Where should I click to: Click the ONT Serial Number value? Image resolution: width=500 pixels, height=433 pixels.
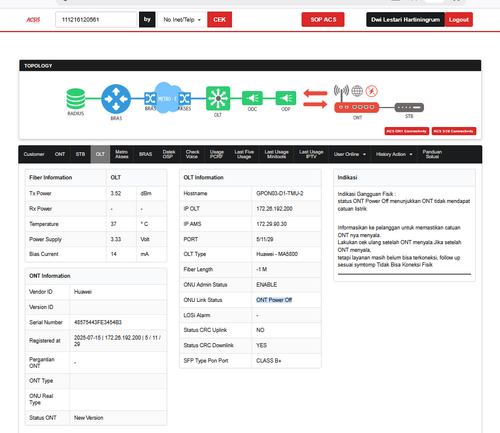click(x=98, y=322)
